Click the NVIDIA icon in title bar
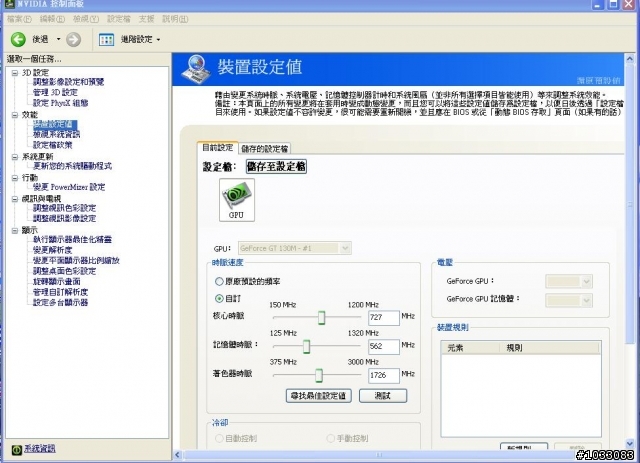This screenshot has width=640, height=463. pos(9,4)
